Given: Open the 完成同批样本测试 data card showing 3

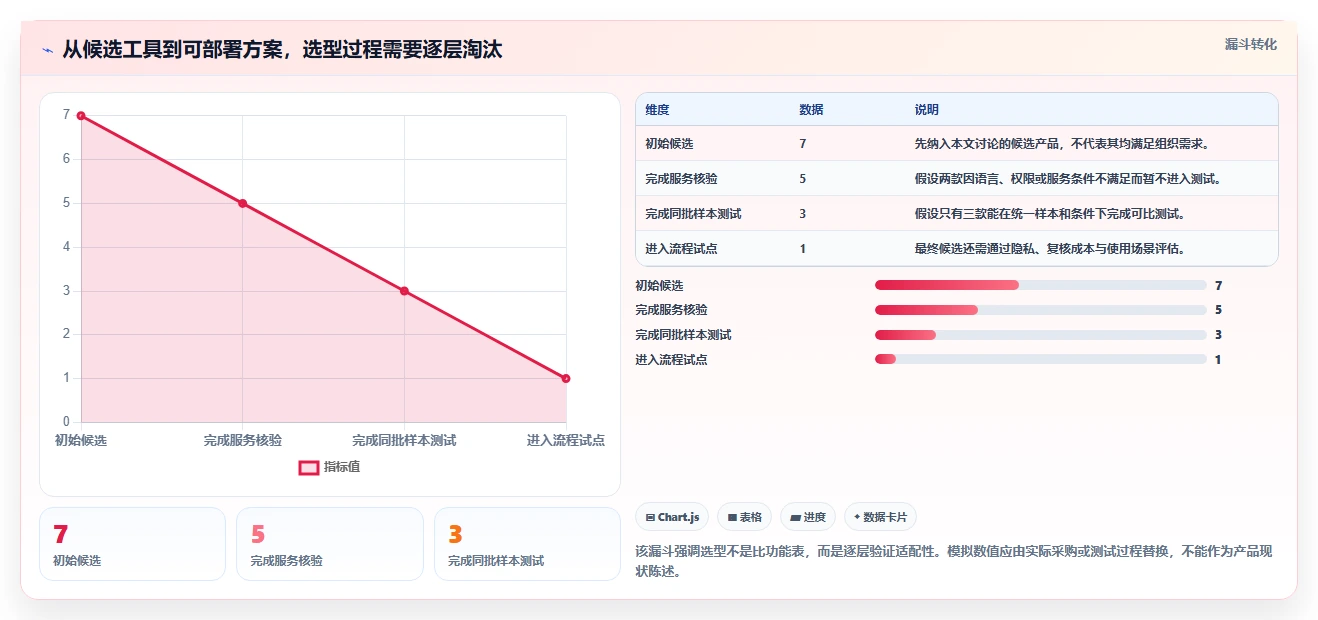Looking at the screenshot, I should pyautogui.click(x=527, y=544).
